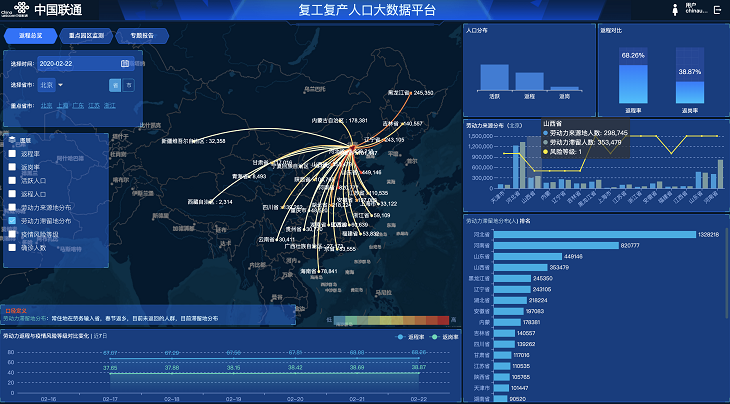Click the 活跃 bar in 人口分布 chart

tap(494, 77)
